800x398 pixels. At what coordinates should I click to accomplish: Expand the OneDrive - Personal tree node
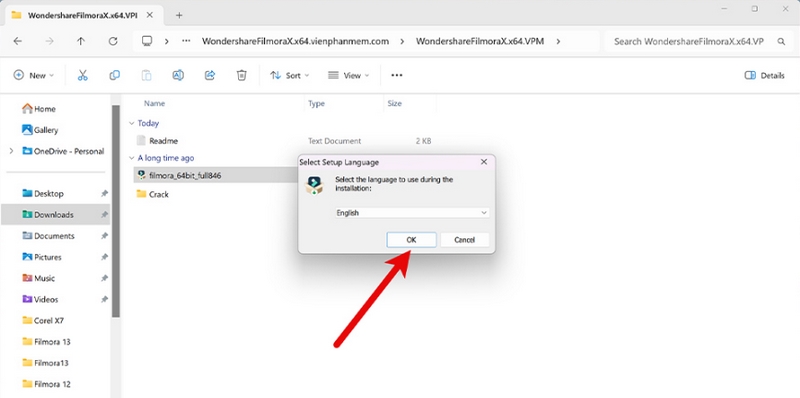coord(11,151)
